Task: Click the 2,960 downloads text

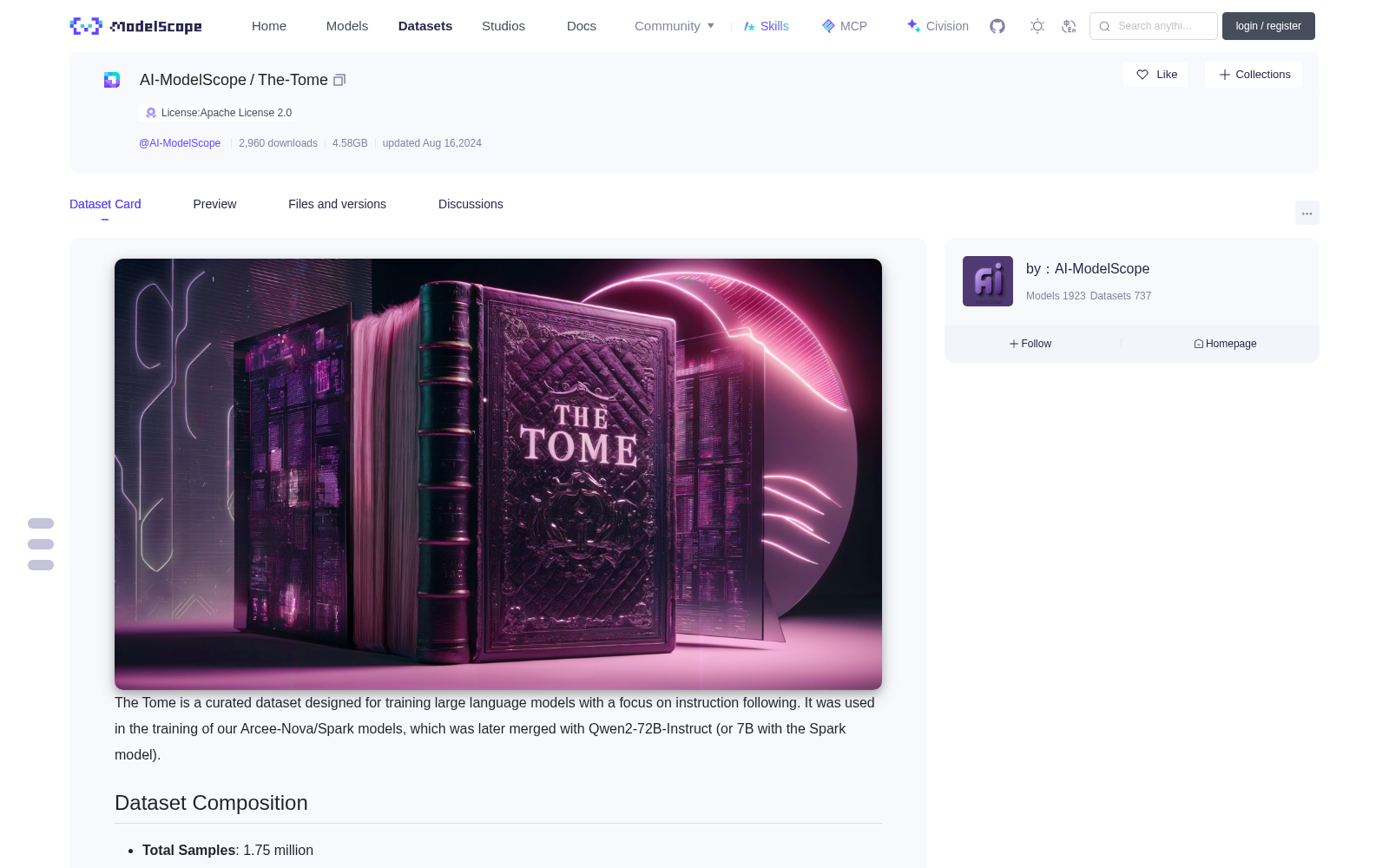Action: pos(278,143)
